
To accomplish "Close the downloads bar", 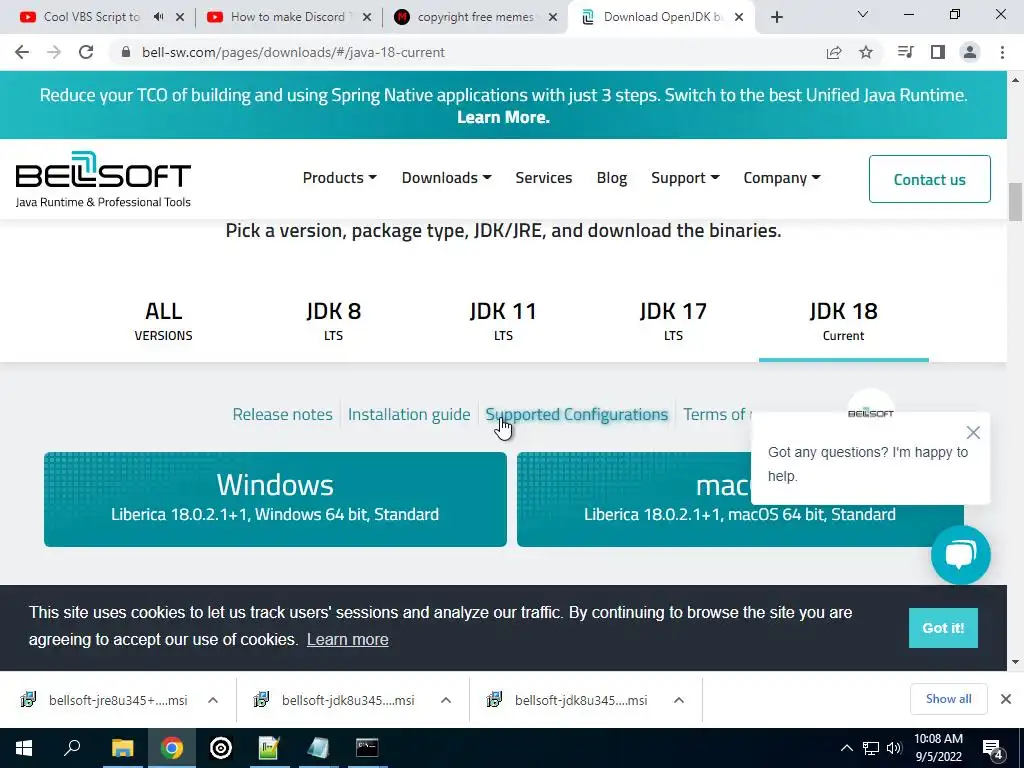I will click(1006, 699).
